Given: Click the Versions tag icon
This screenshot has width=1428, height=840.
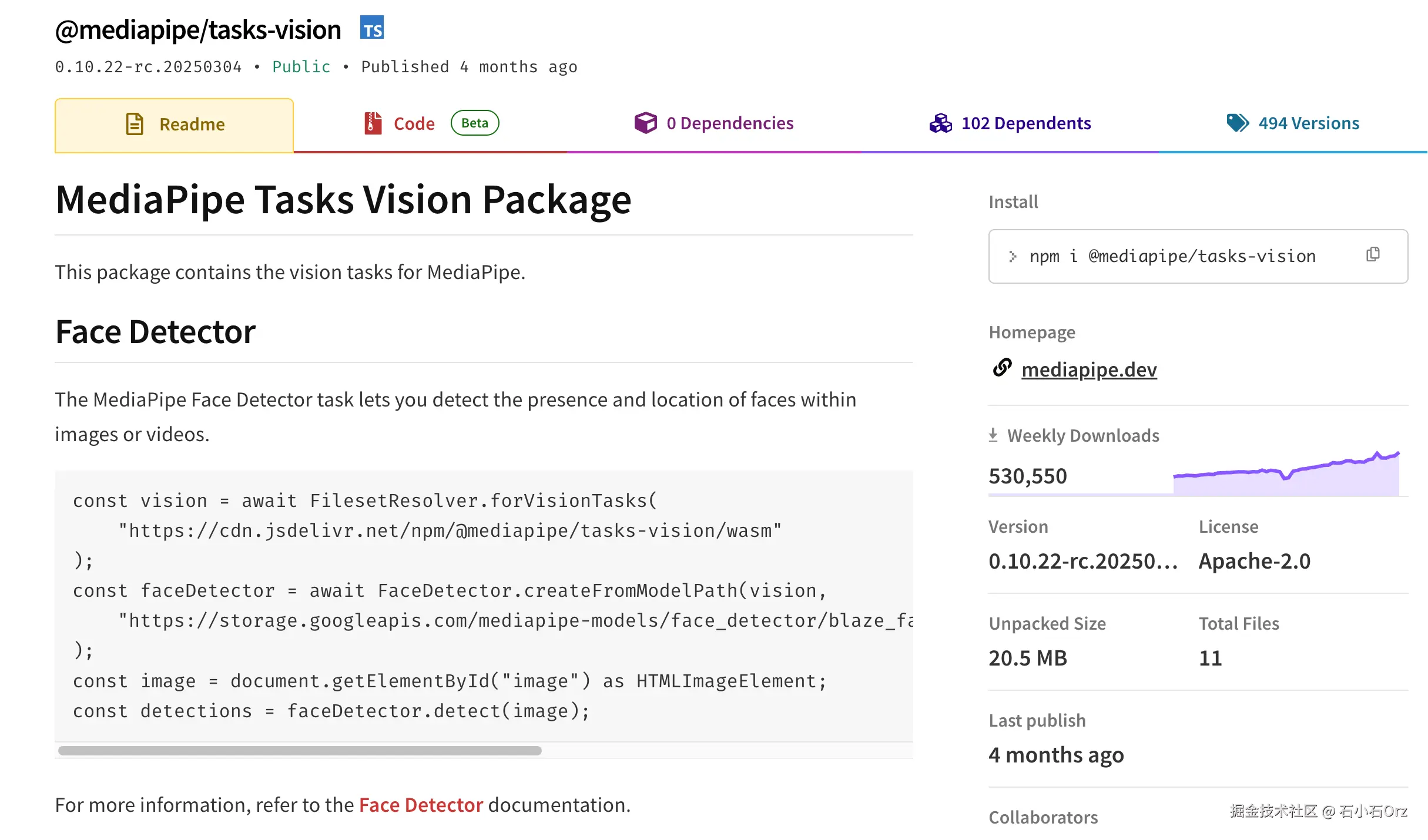Looking at the screenshot, I should (x=1238, y=123).
